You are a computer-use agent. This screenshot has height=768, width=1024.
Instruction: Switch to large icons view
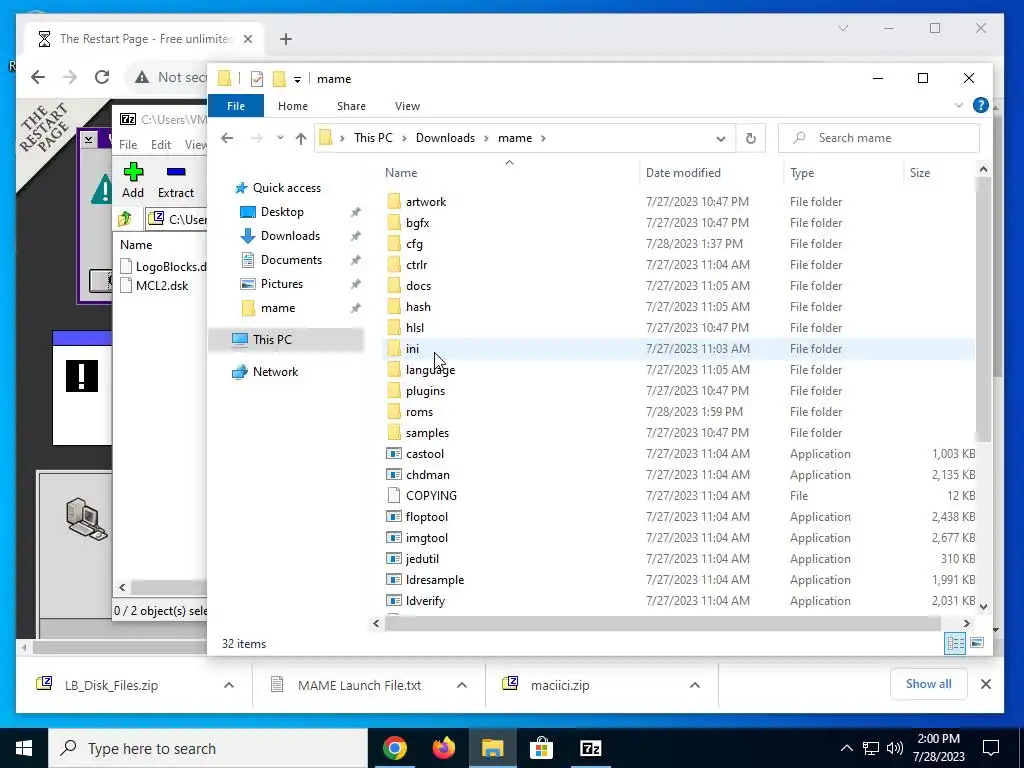pos(977,643)
